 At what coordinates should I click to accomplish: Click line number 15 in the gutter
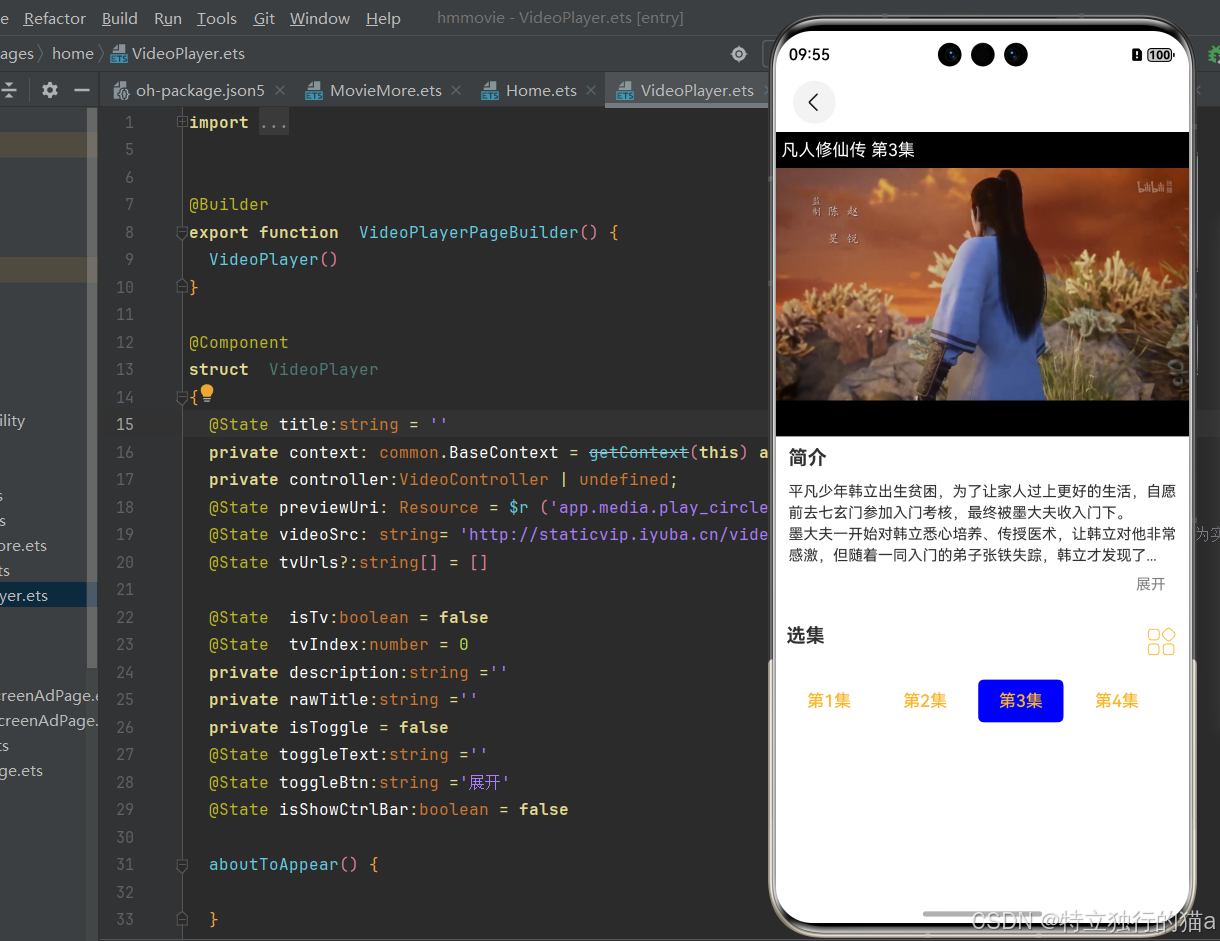pos(124,424)
